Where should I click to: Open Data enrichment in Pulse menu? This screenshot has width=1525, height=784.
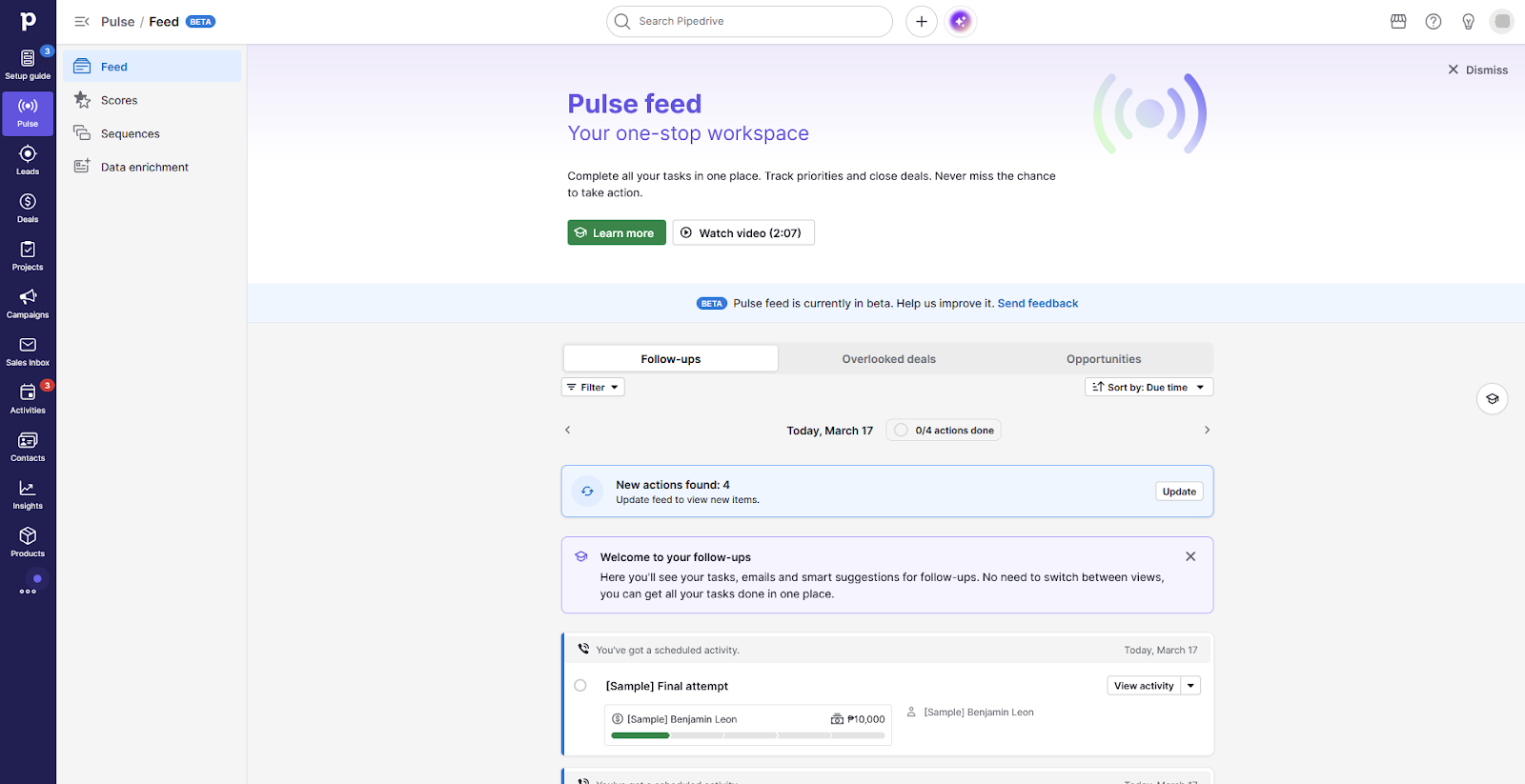(x=152, y=167)
